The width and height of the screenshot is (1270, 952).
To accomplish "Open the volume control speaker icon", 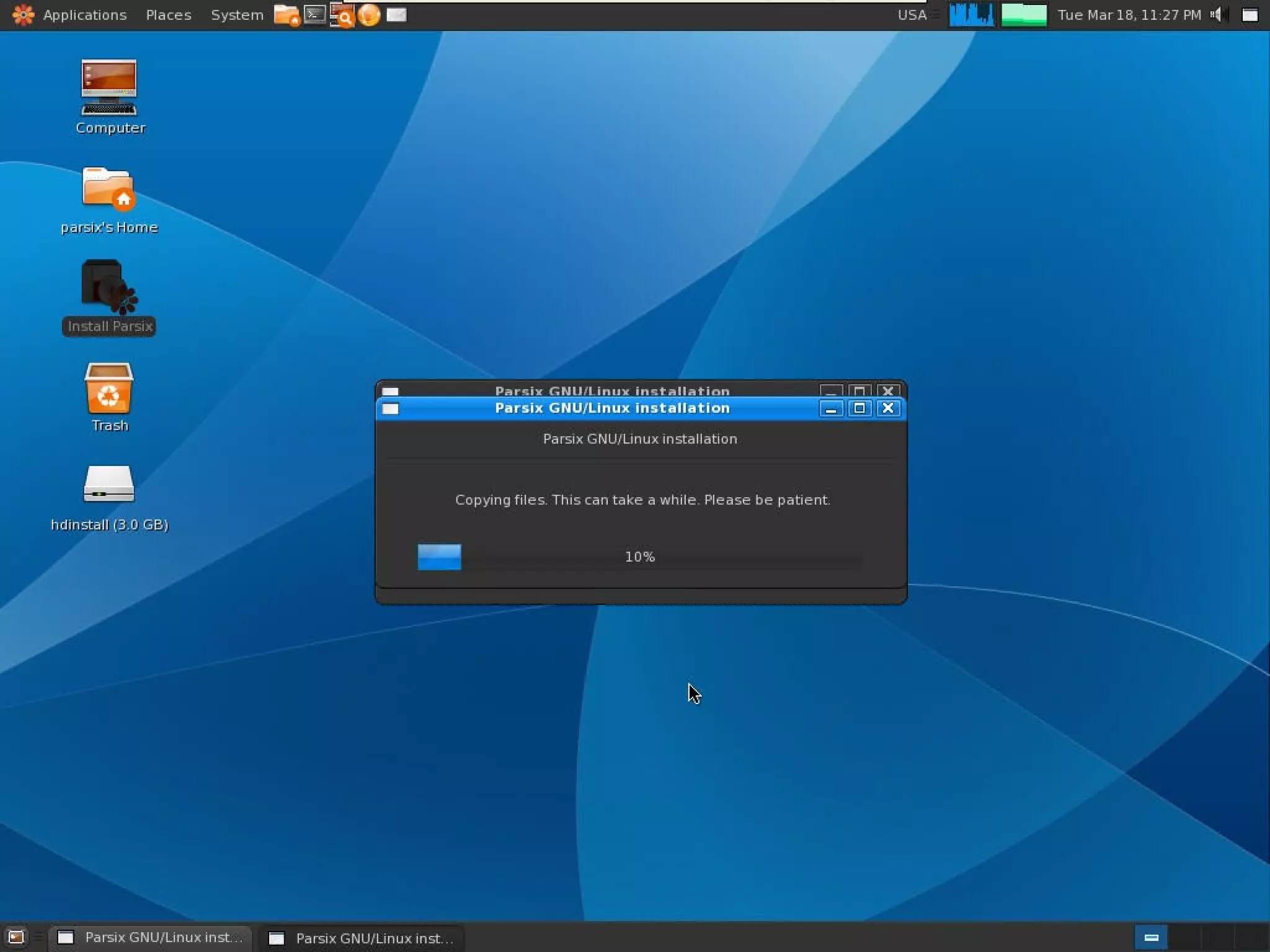I will pos(1217,15).
